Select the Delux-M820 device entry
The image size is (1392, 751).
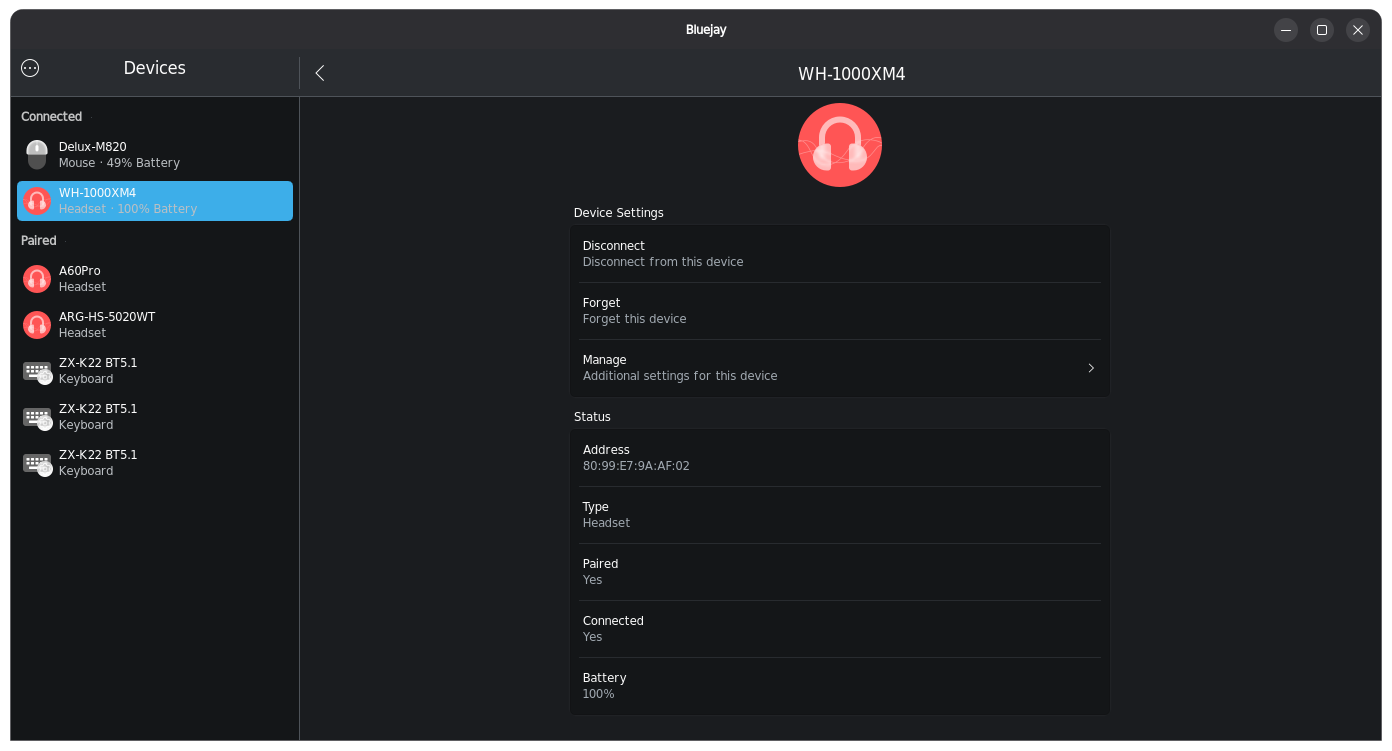(x=155, y=155)
